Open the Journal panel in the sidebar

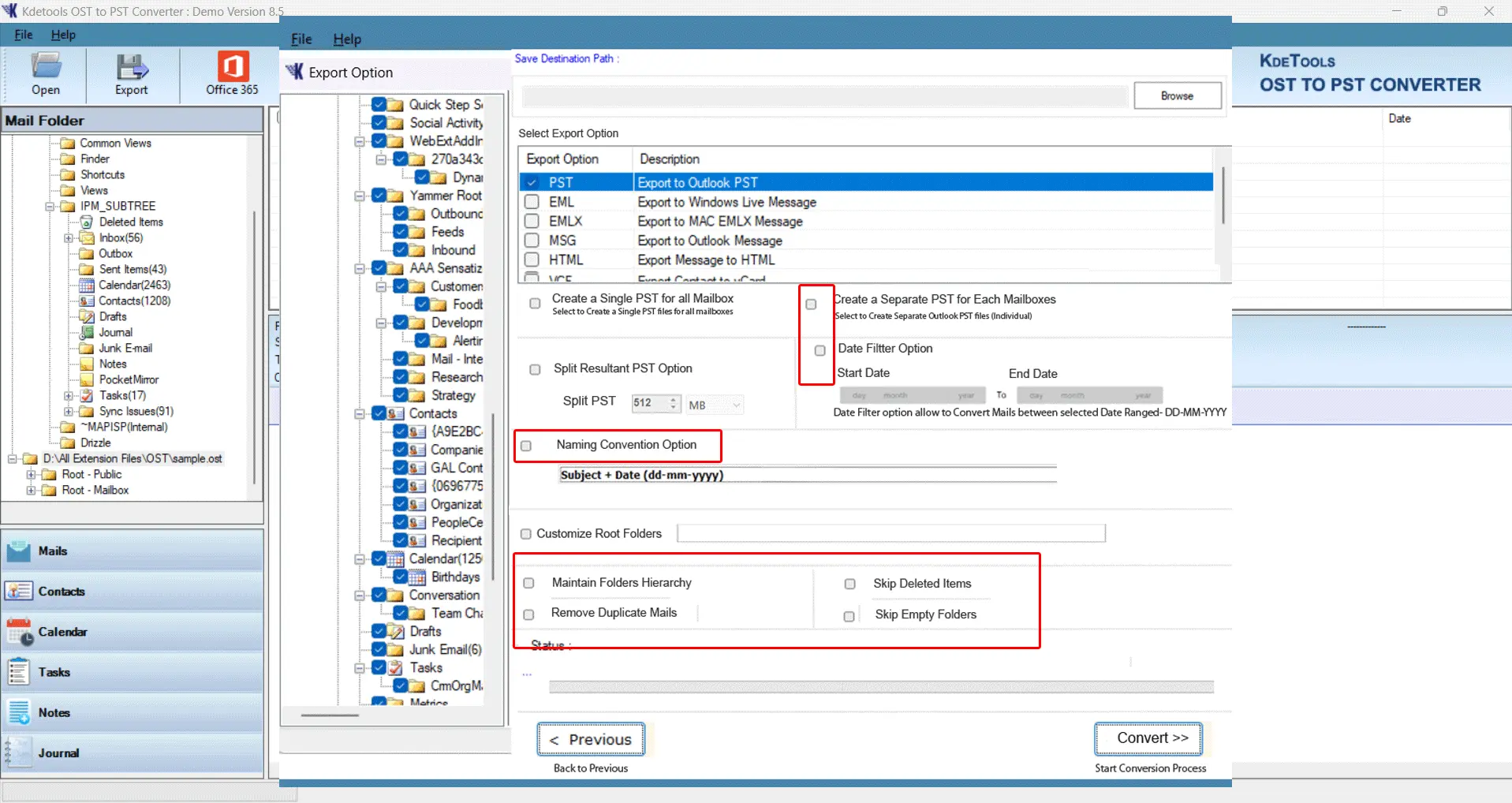[x=133, y=753]
